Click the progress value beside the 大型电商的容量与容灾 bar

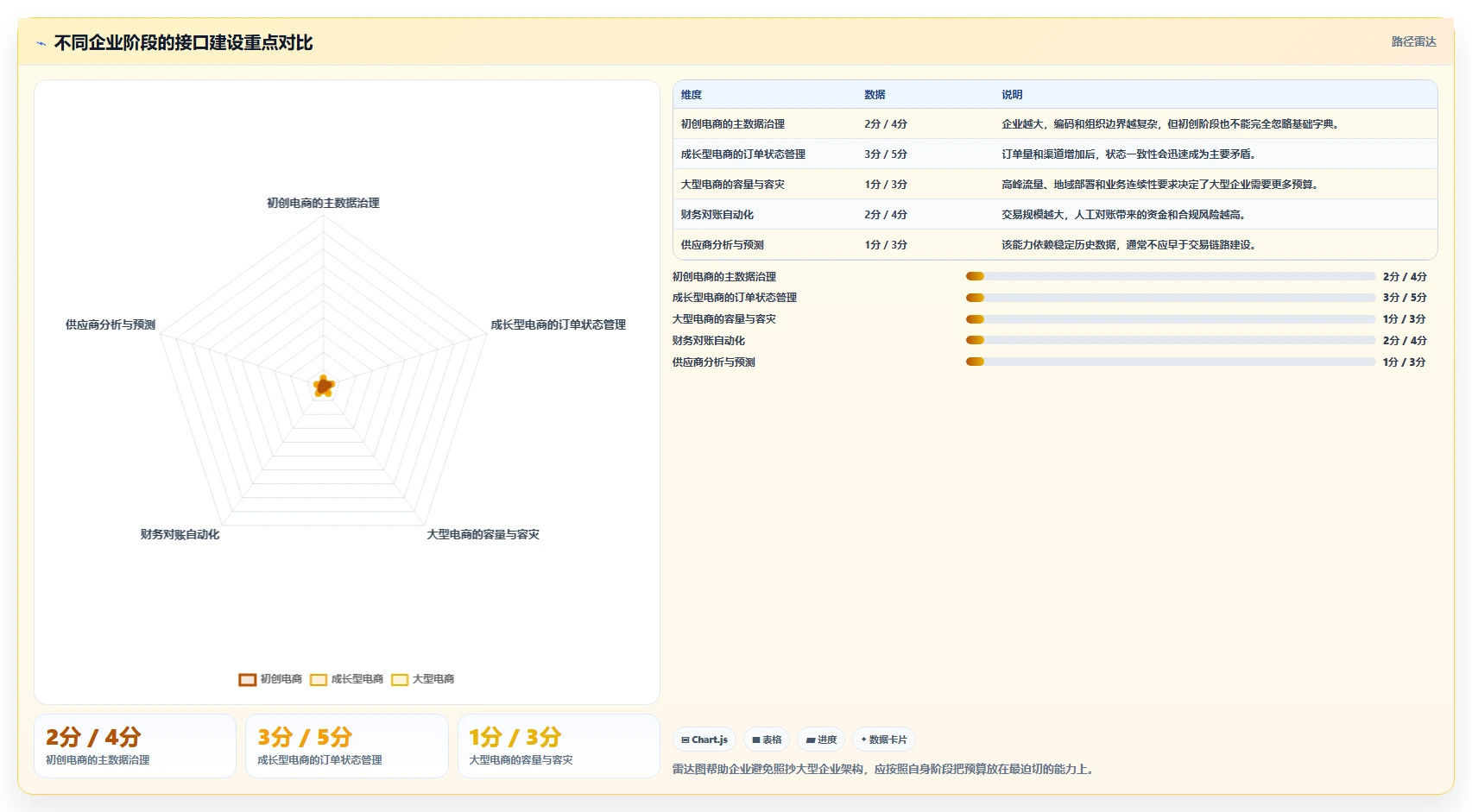1405,319
